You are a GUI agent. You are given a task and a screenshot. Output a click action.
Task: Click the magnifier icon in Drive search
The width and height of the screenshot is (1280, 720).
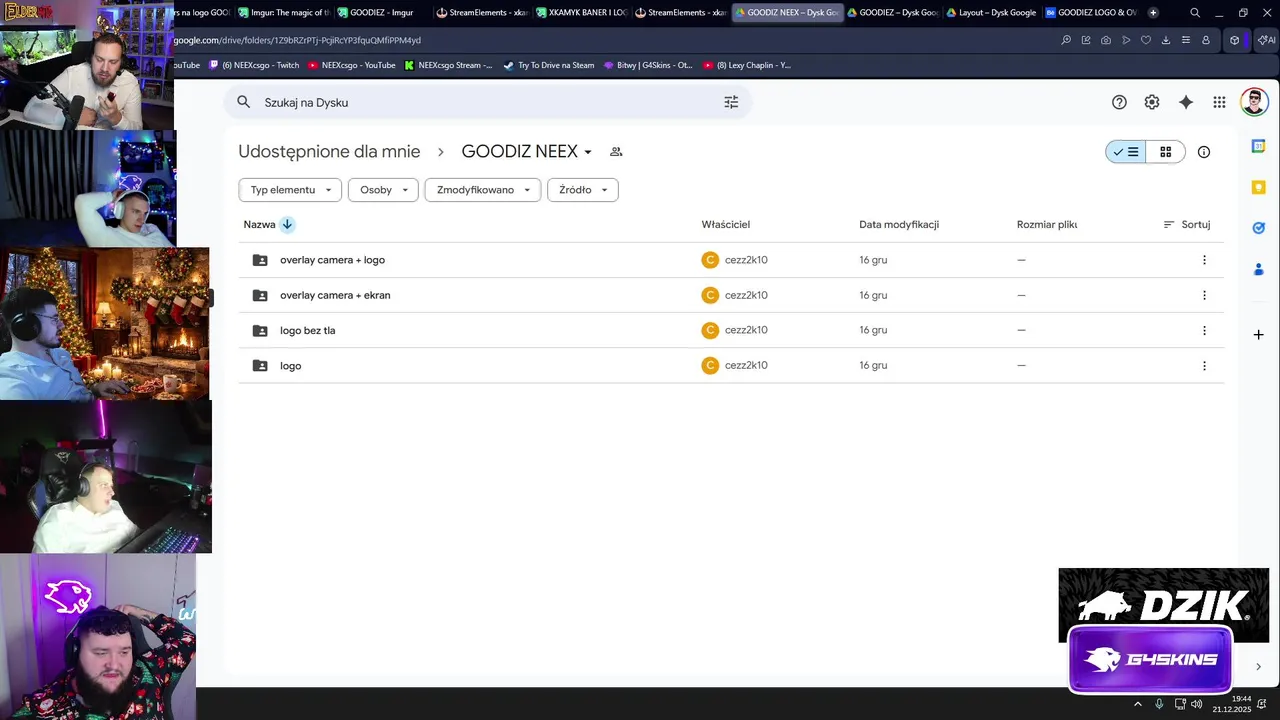click(x=243, y=102)
